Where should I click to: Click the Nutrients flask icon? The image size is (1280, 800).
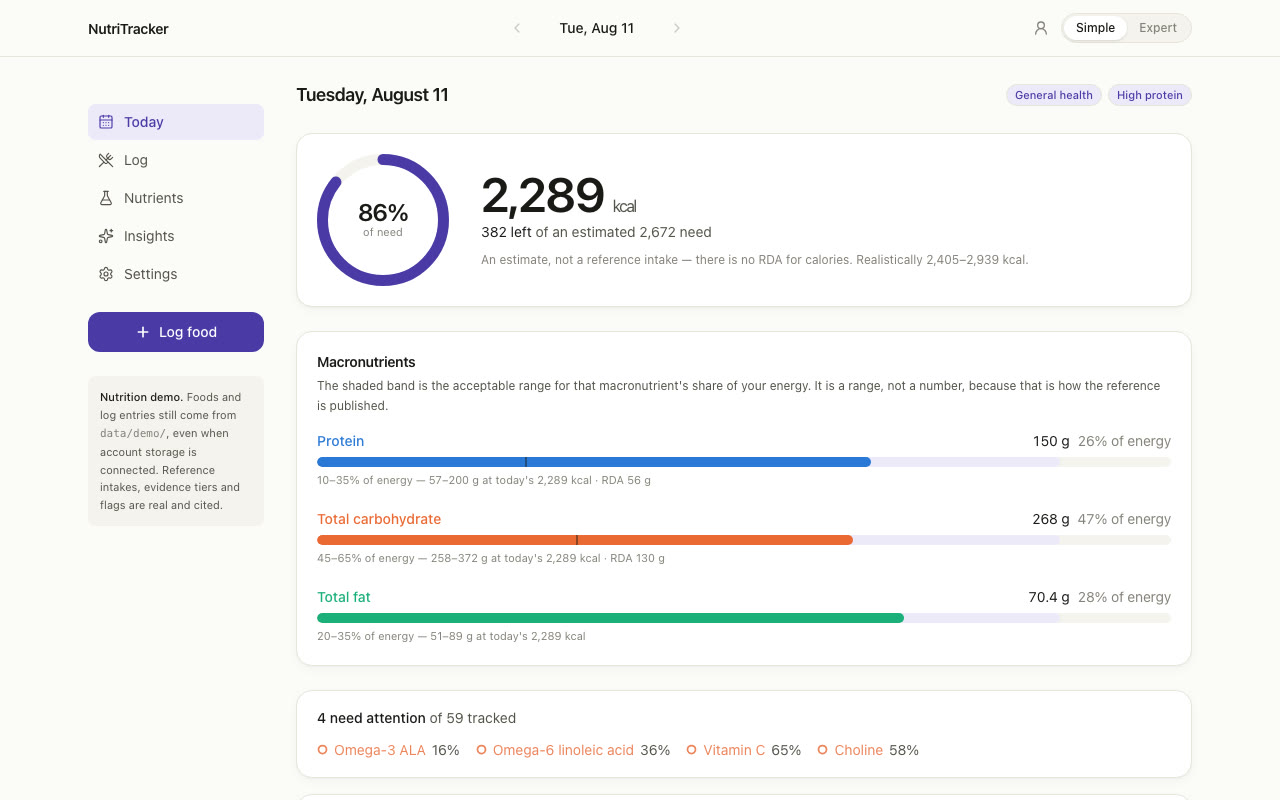[106, 198]
